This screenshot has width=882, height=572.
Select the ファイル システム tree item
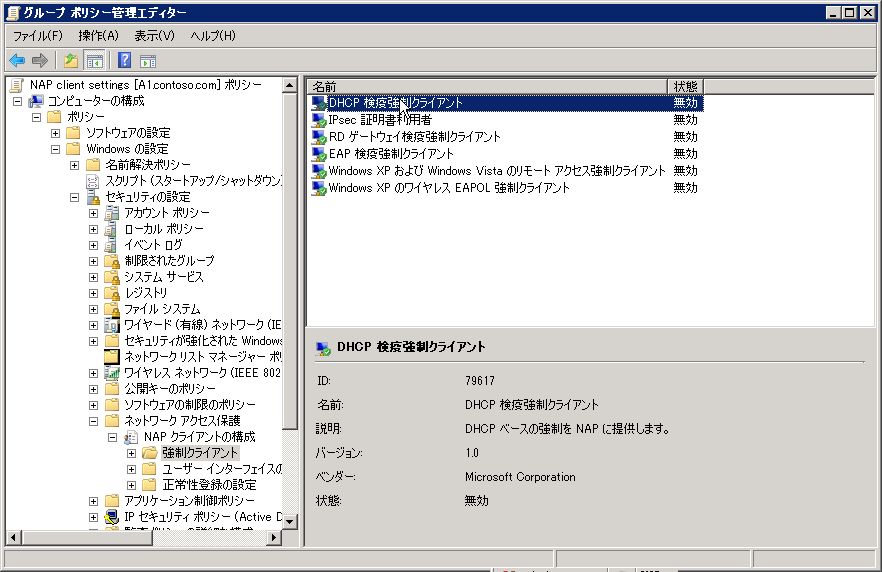point(162,309)
